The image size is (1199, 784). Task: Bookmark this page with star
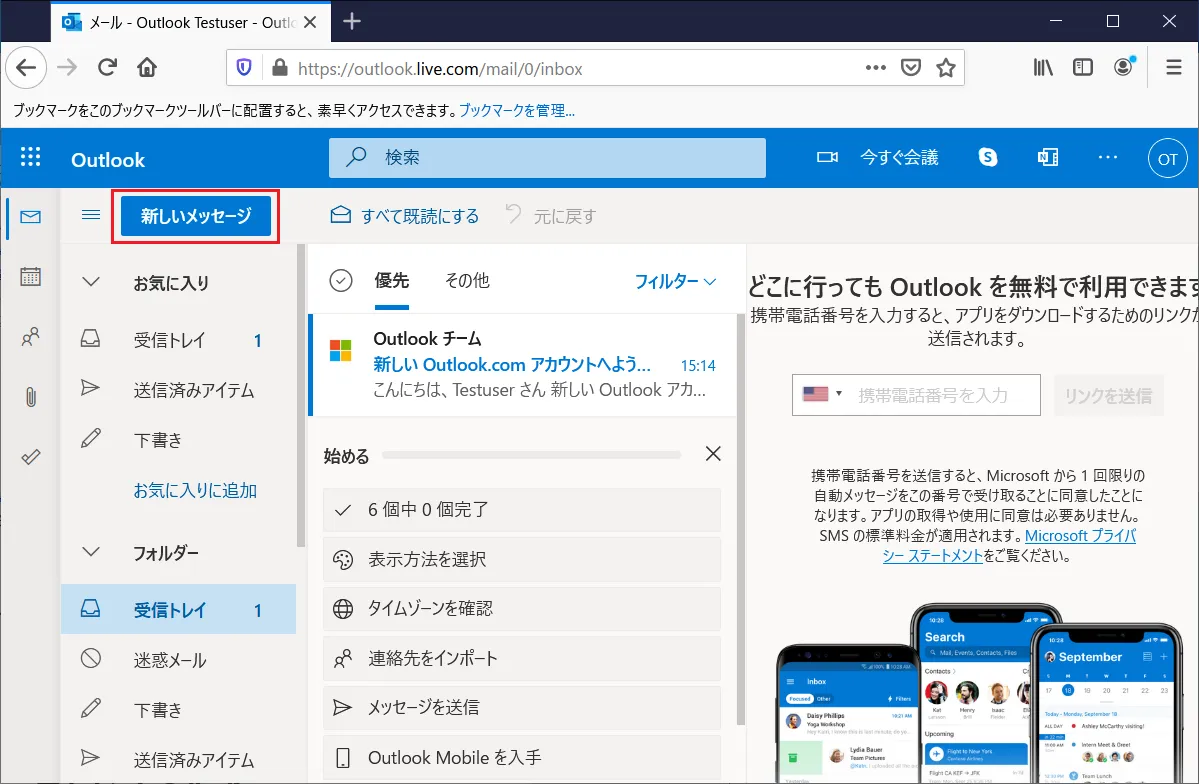[946, 68]
